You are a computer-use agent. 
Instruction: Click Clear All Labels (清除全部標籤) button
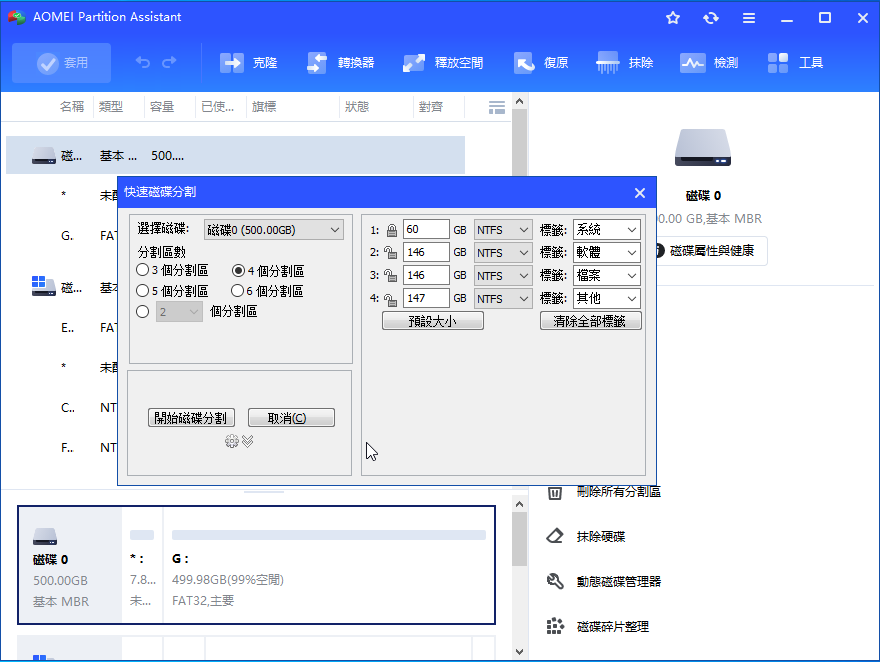click(590, 321)
